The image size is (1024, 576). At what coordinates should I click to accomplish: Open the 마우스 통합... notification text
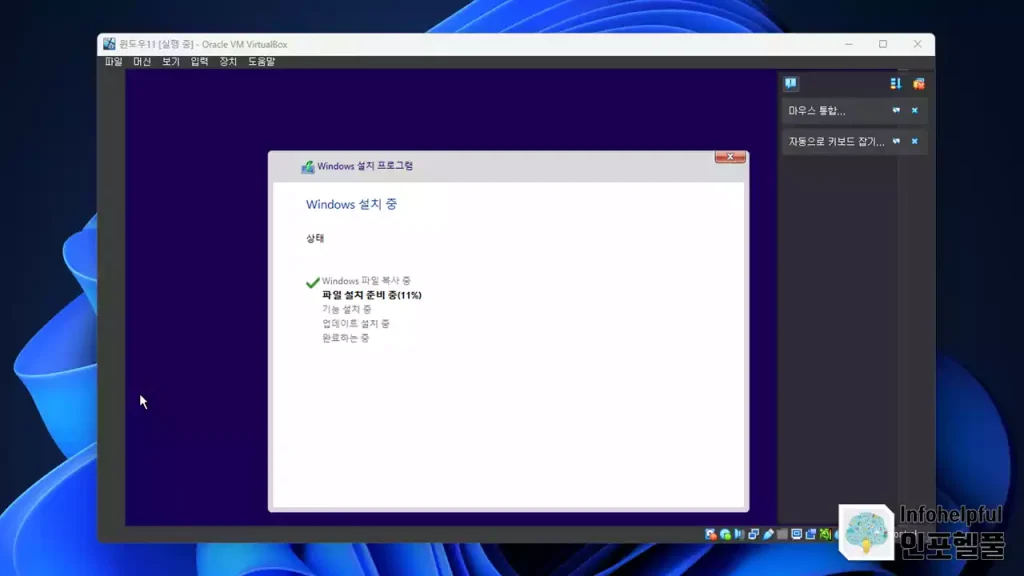click(x=816, y=110)
